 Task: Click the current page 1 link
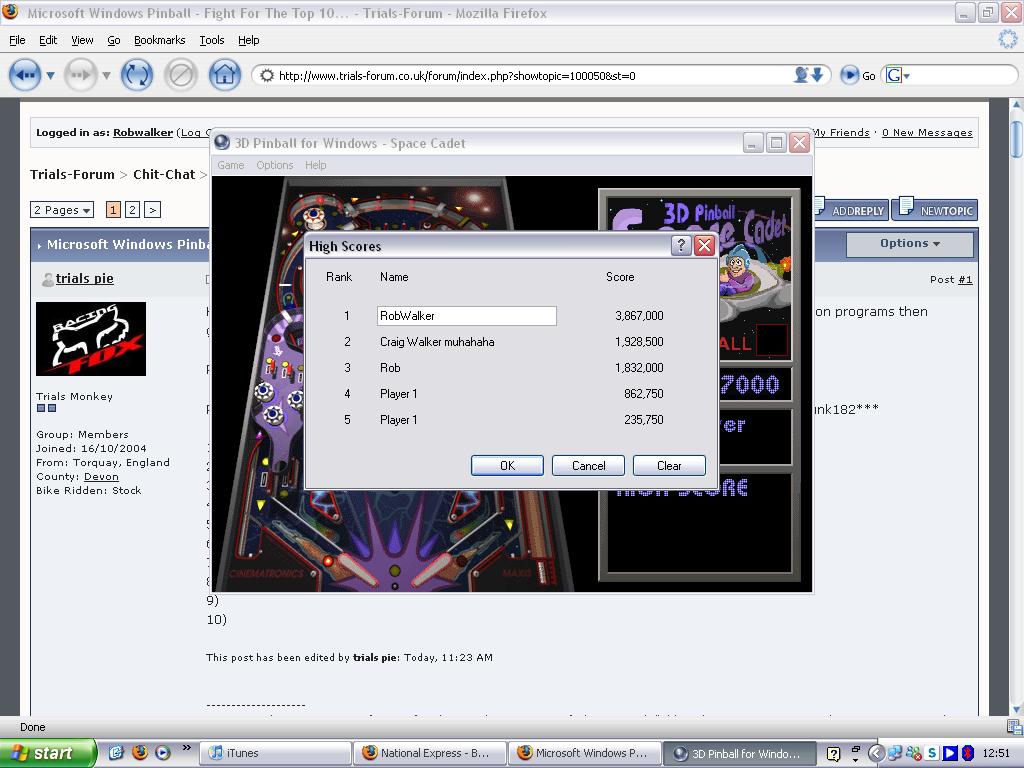(113, 210)
